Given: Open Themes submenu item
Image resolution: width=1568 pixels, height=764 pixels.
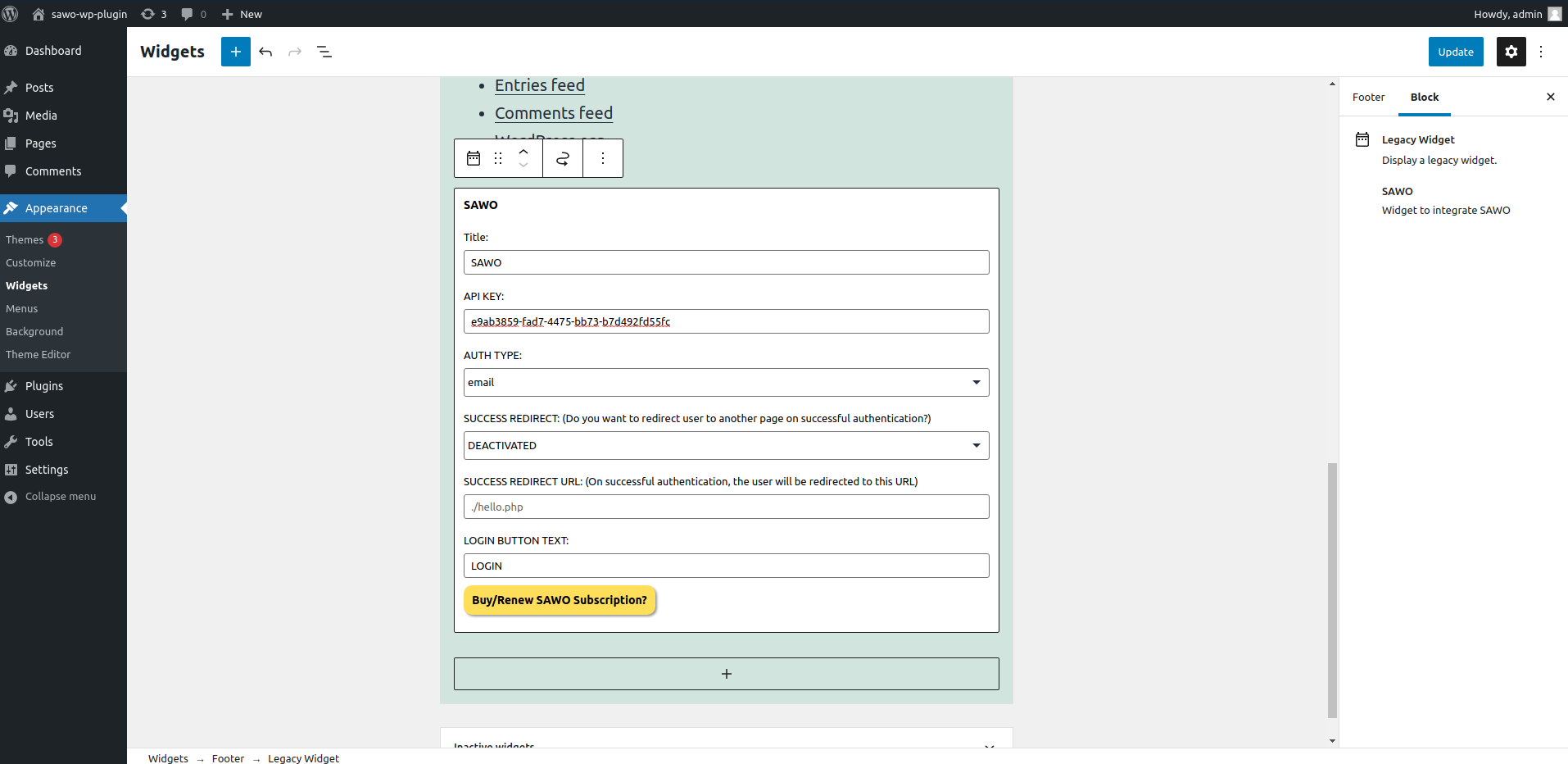Looking at the screenshot, I should click(x=25, y=239).
